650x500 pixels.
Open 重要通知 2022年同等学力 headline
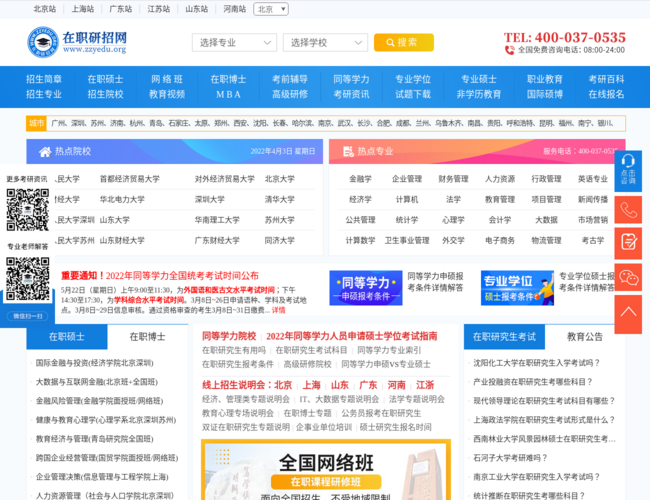[160, 276]
